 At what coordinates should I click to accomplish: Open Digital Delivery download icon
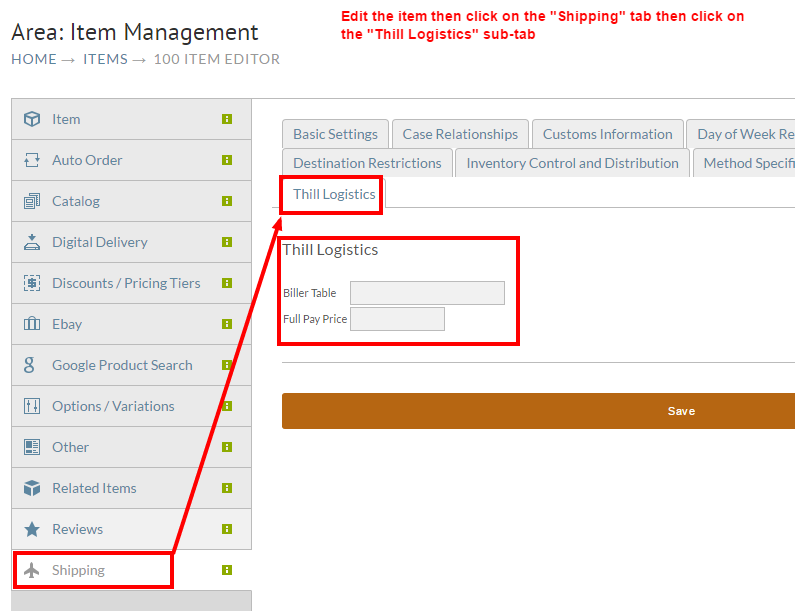click(x=32, y=242)
